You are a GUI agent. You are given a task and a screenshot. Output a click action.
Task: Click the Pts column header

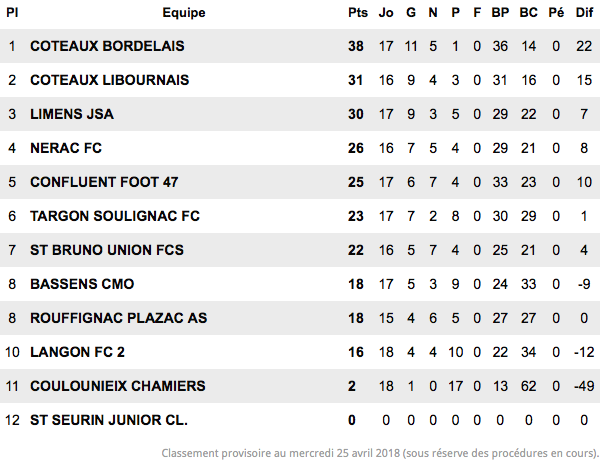(358, 13)
